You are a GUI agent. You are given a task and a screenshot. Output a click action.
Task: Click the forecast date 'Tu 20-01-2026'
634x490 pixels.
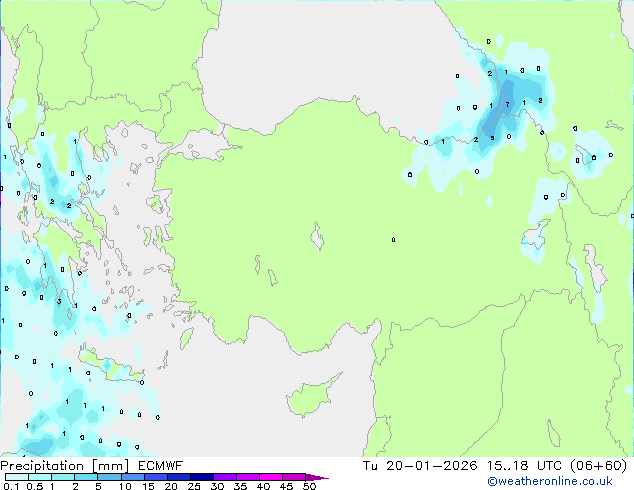(x=420, y=466)
